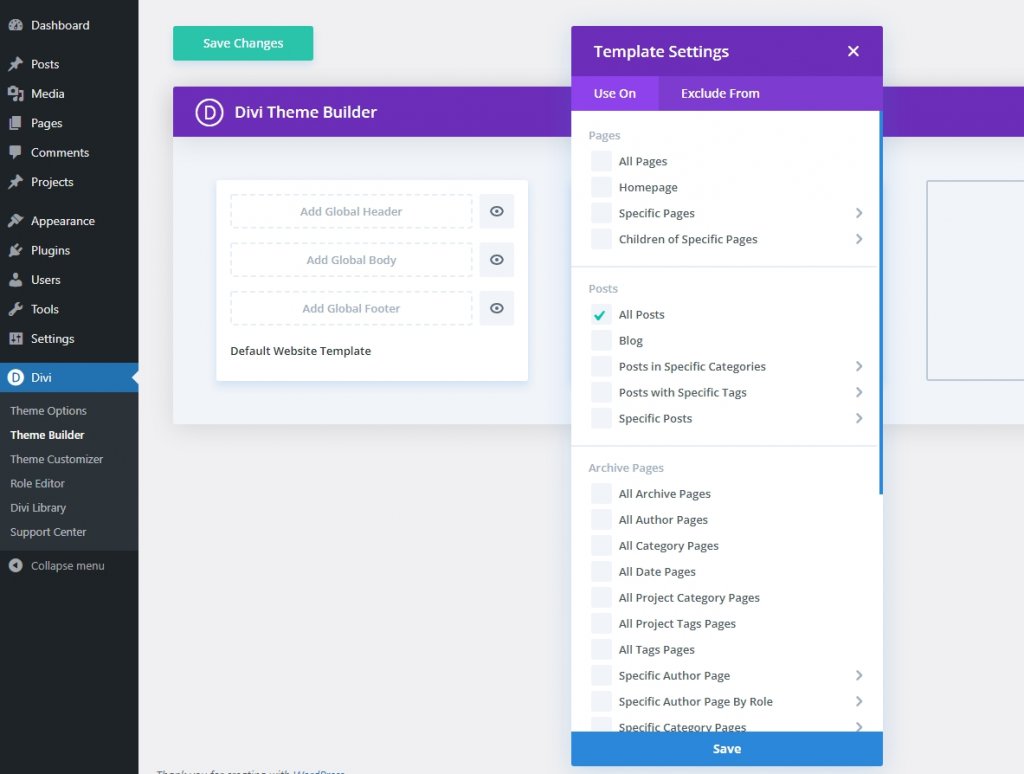Open Support Center submenu item
The width and height of the screenshot is (1024, 774).
click(48, 532)
